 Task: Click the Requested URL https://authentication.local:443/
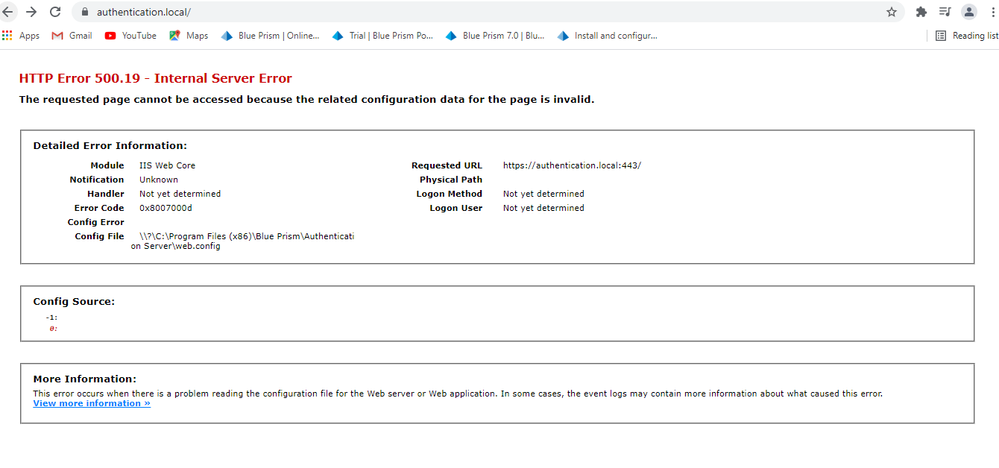(572, 166)
